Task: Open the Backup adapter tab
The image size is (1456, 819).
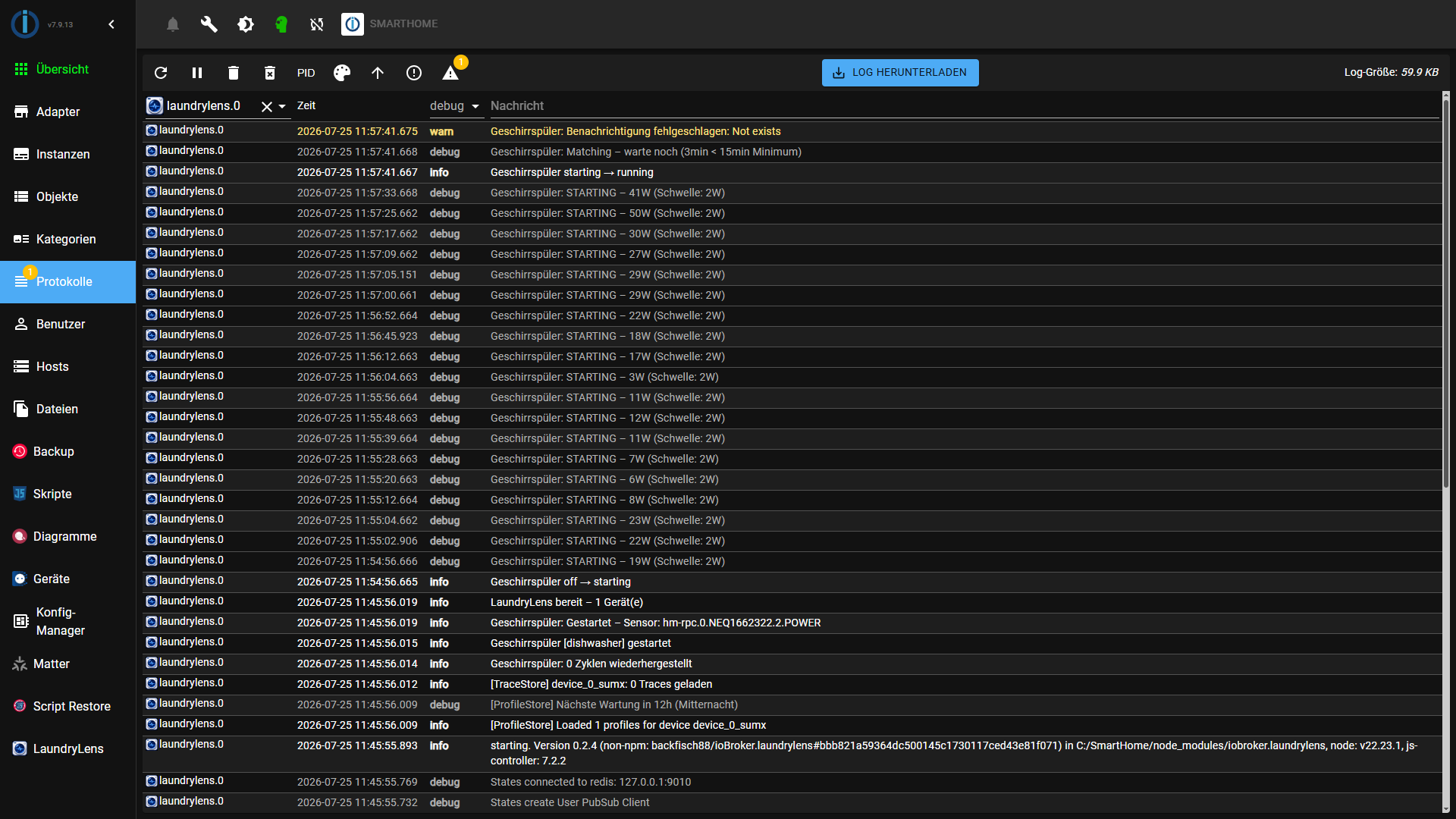Action: [x=67, y=451]
